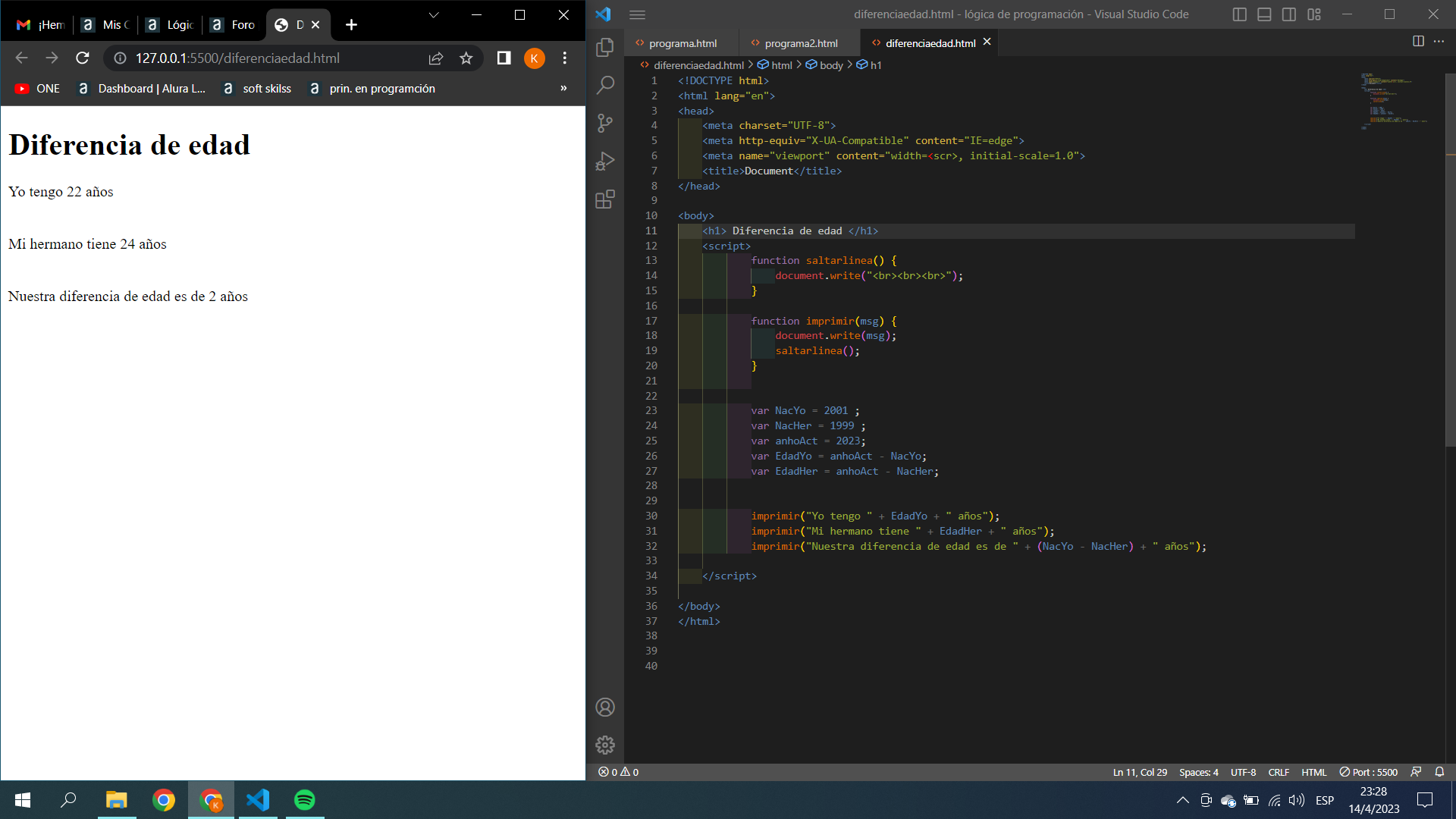The width and height of the screenshot is (1456, 819).
Task: Open the ONE YouTube bookmark
Action: click(37, 89)
